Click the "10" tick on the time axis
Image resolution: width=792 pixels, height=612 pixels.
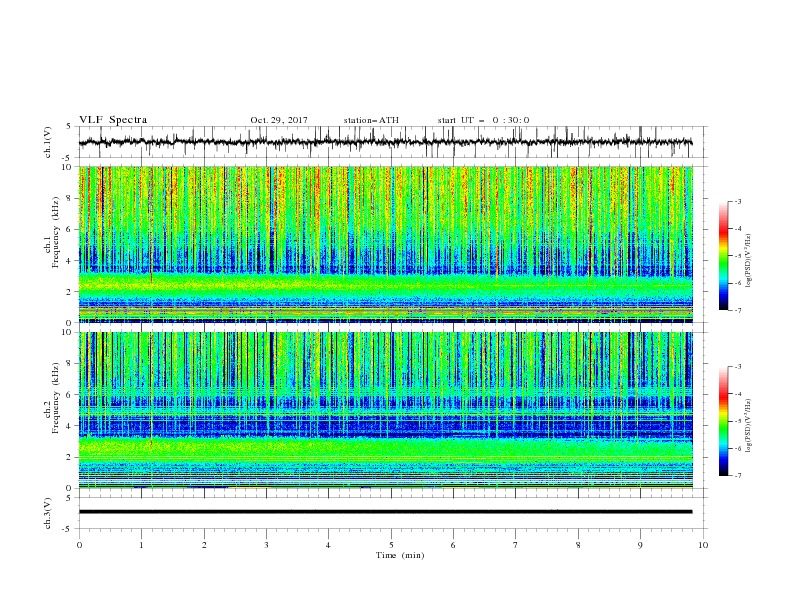click(703, 545)
